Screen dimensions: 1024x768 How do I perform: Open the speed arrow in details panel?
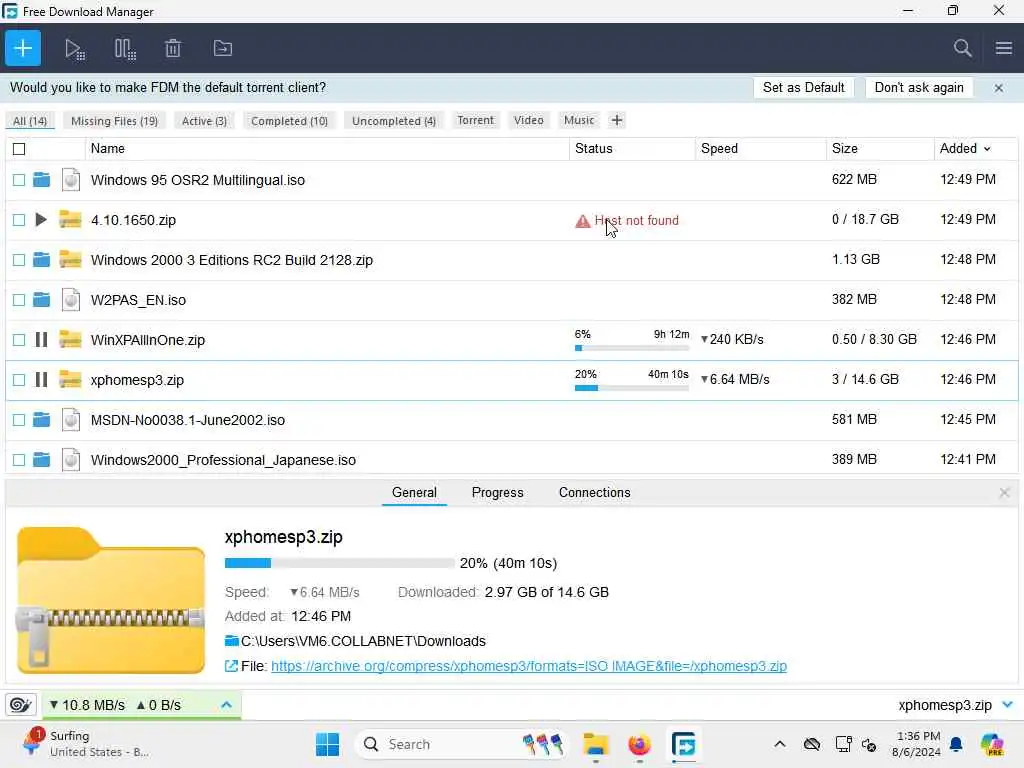[x=294, y=592]
